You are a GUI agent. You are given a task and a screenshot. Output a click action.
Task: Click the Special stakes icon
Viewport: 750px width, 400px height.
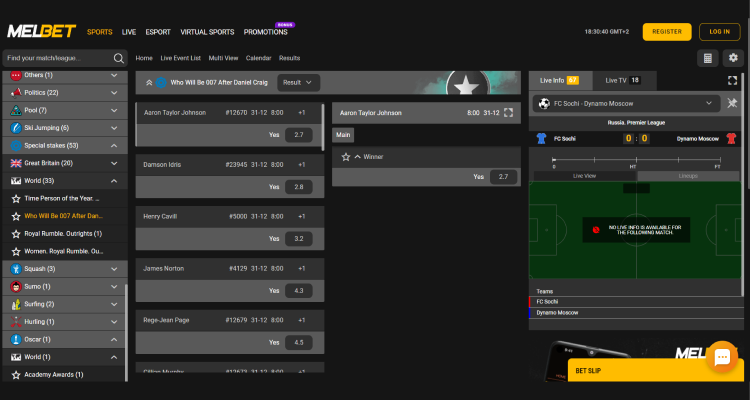pyautogui.click(x=16, y=145)
